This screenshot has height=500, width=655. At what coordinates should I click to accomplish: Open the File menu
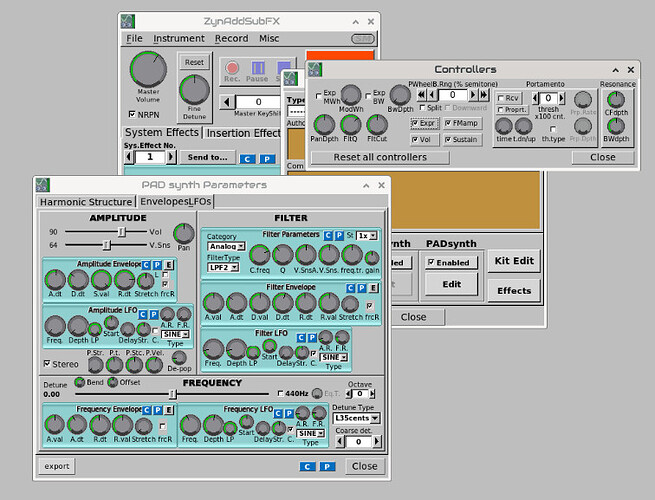134,38
